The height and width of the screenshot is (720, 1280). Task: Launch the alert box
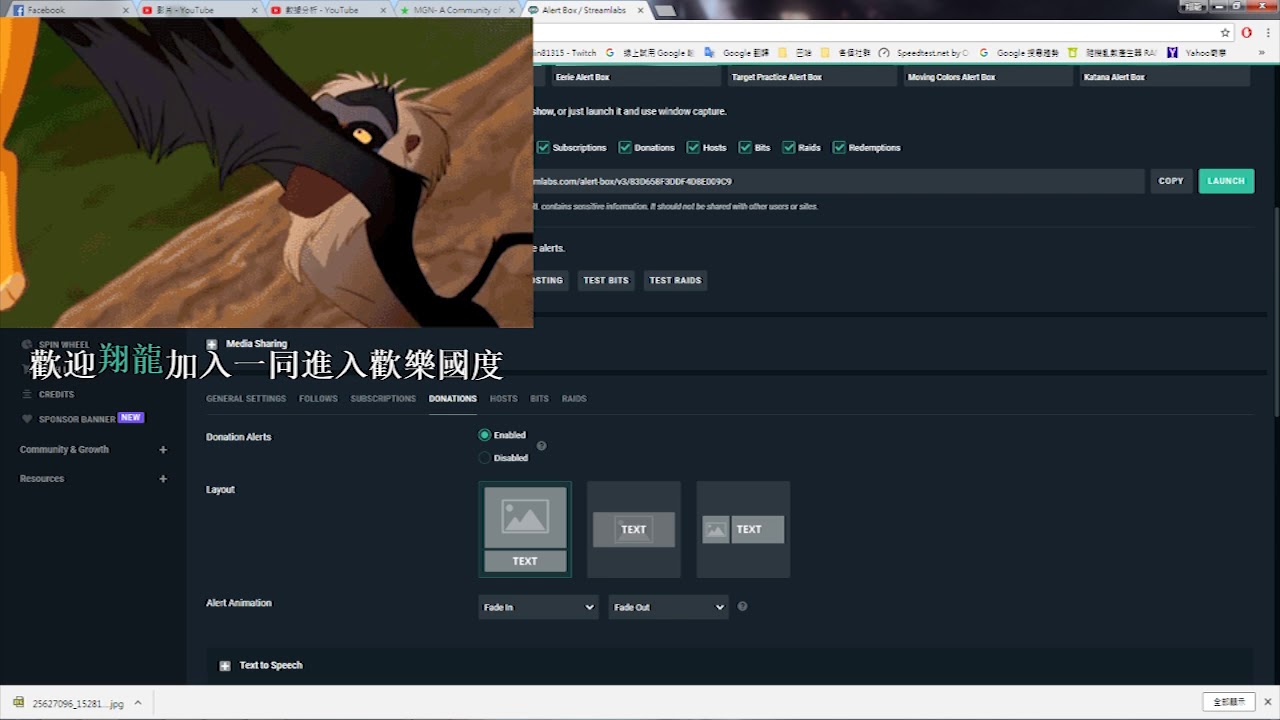pyautogui.click(x=1226, y=181)
